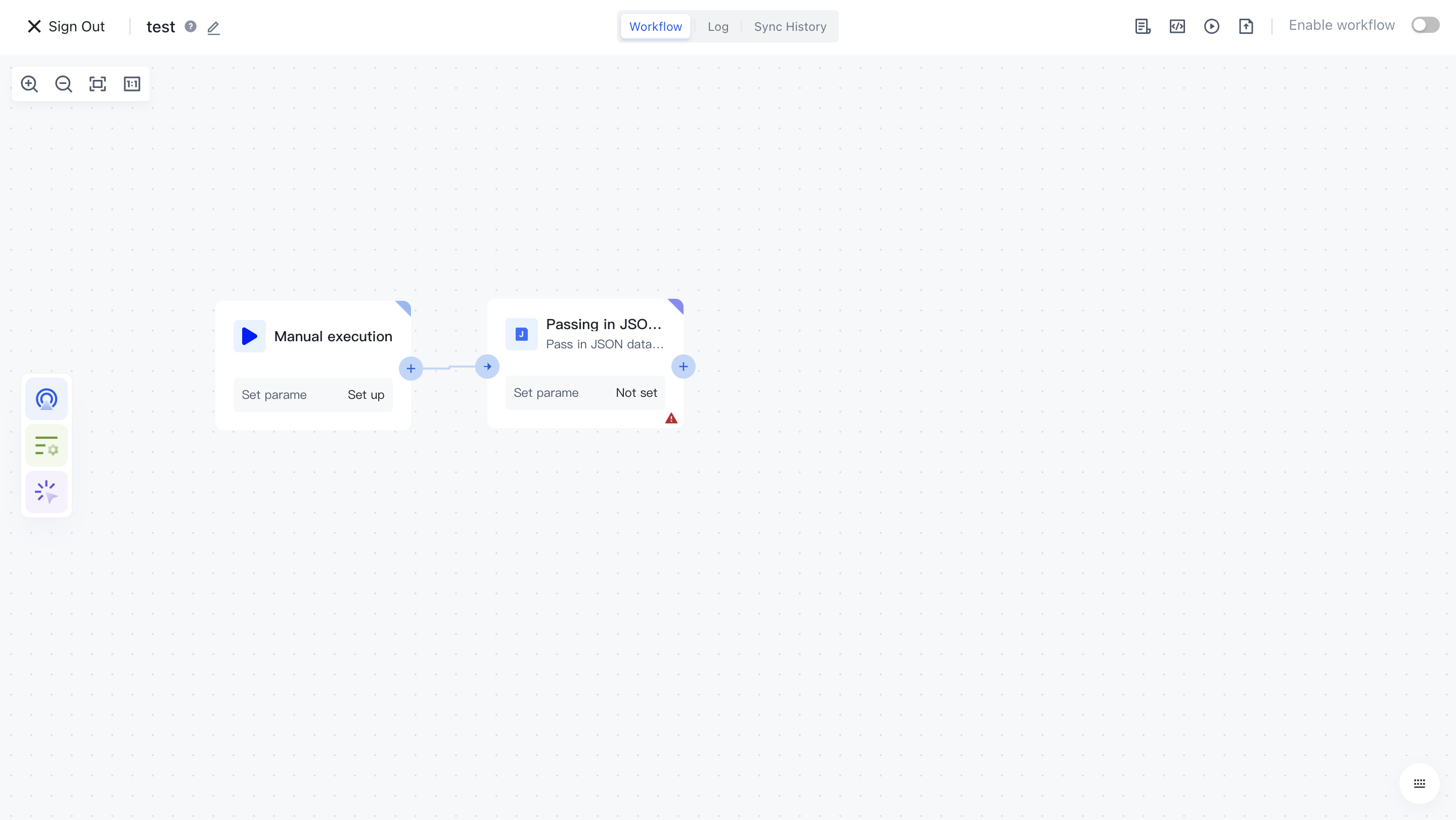Click the rename pencil icon beside the test title
This screenshot has width=1456, height=820.
pos(213,27)
